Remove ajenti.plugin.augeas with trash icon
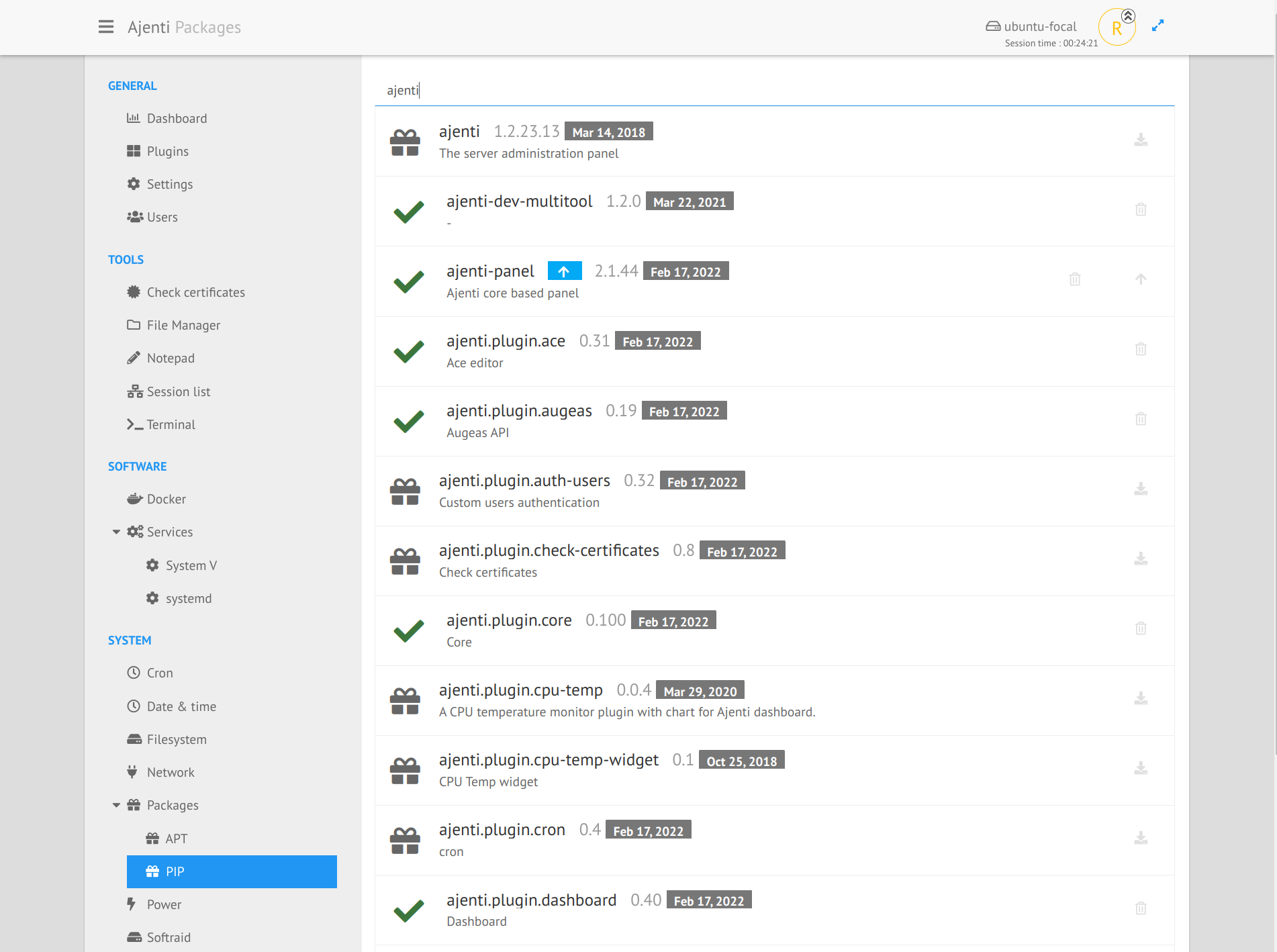The height and width of the screenshot is (952, 1277). pyautogui.click(x=1141, y=419)
